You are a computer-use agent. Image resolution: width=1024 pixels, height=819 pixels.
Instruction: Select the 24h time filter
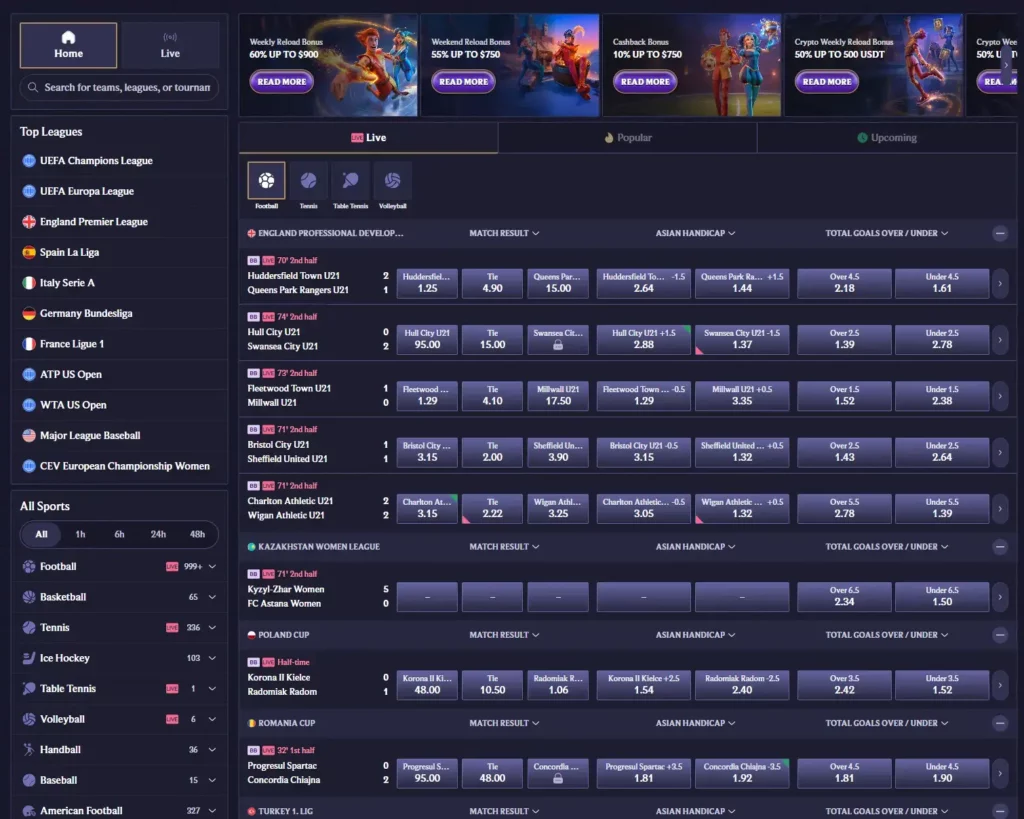coord(158,534)
